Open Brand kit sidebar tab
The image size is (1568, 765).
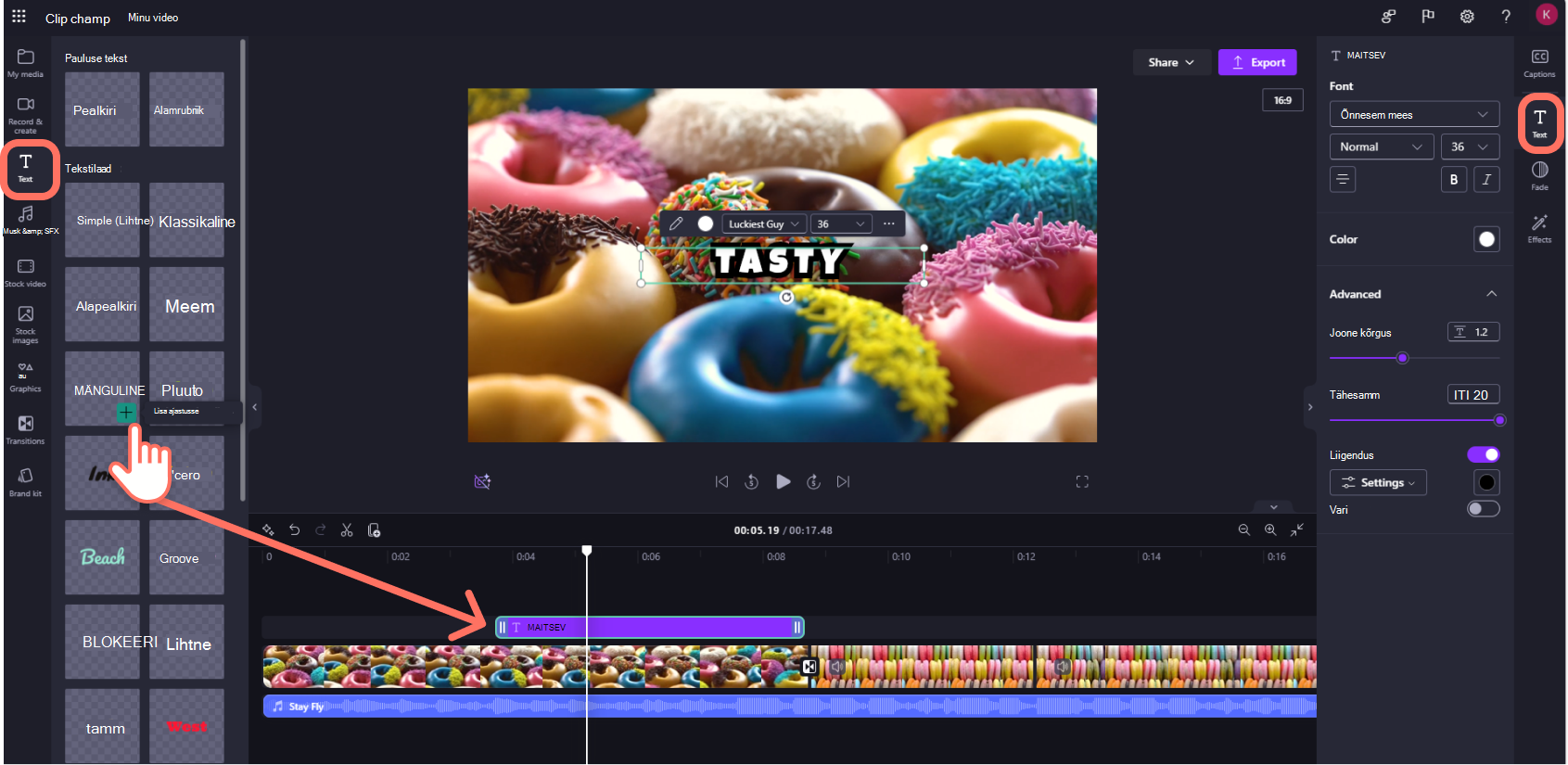(x=25, y=482)
